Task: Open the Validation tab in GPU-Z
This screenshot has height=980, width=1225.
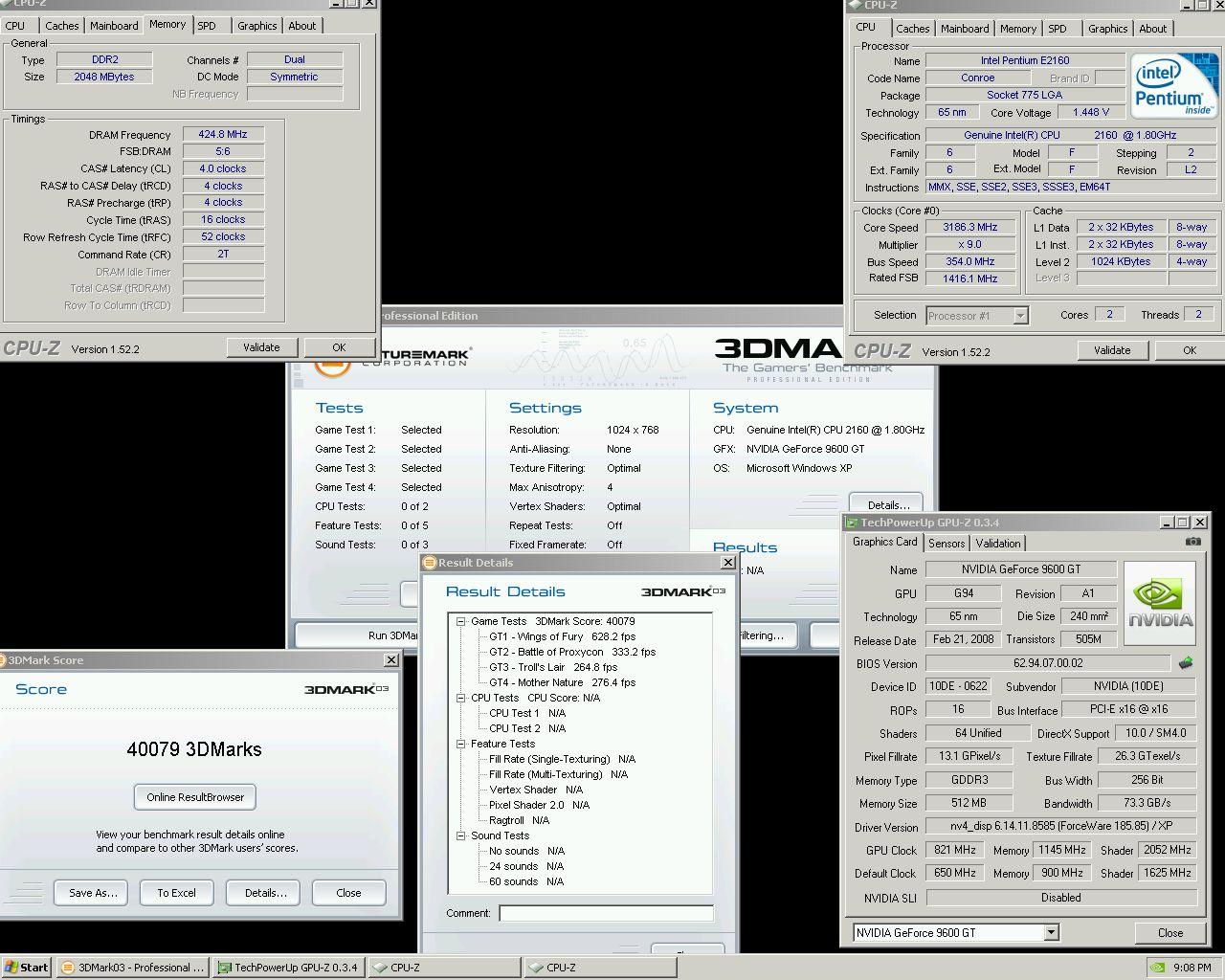Action: pos(998,544)
